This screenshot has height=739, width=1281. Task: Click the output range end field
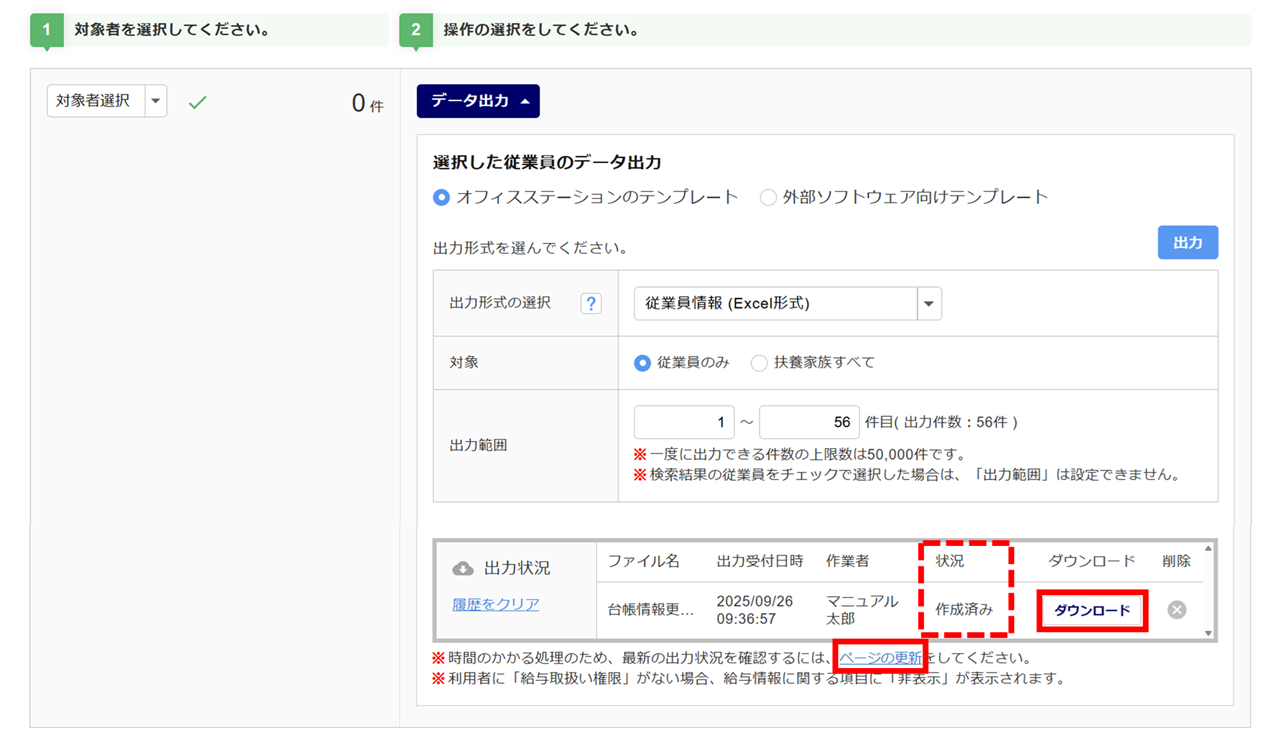tap(808, 422)
